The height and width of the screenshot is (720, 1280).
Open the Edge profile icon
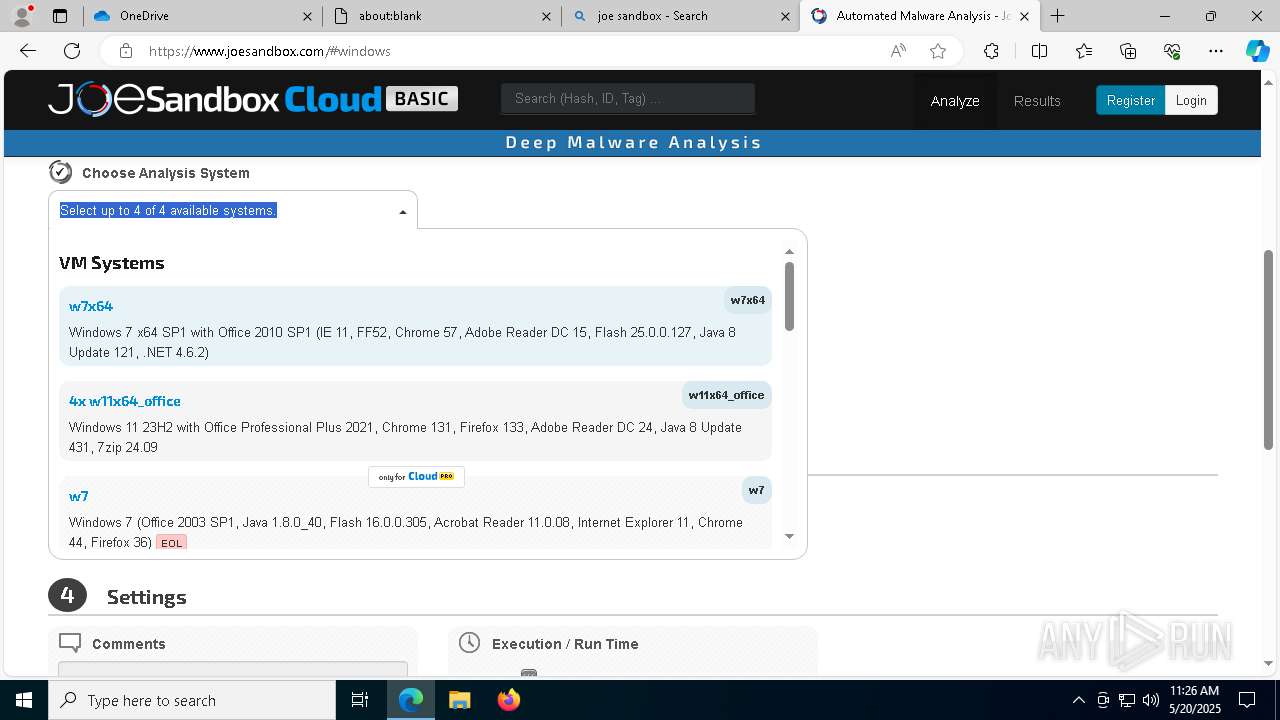tap(22, 16)
